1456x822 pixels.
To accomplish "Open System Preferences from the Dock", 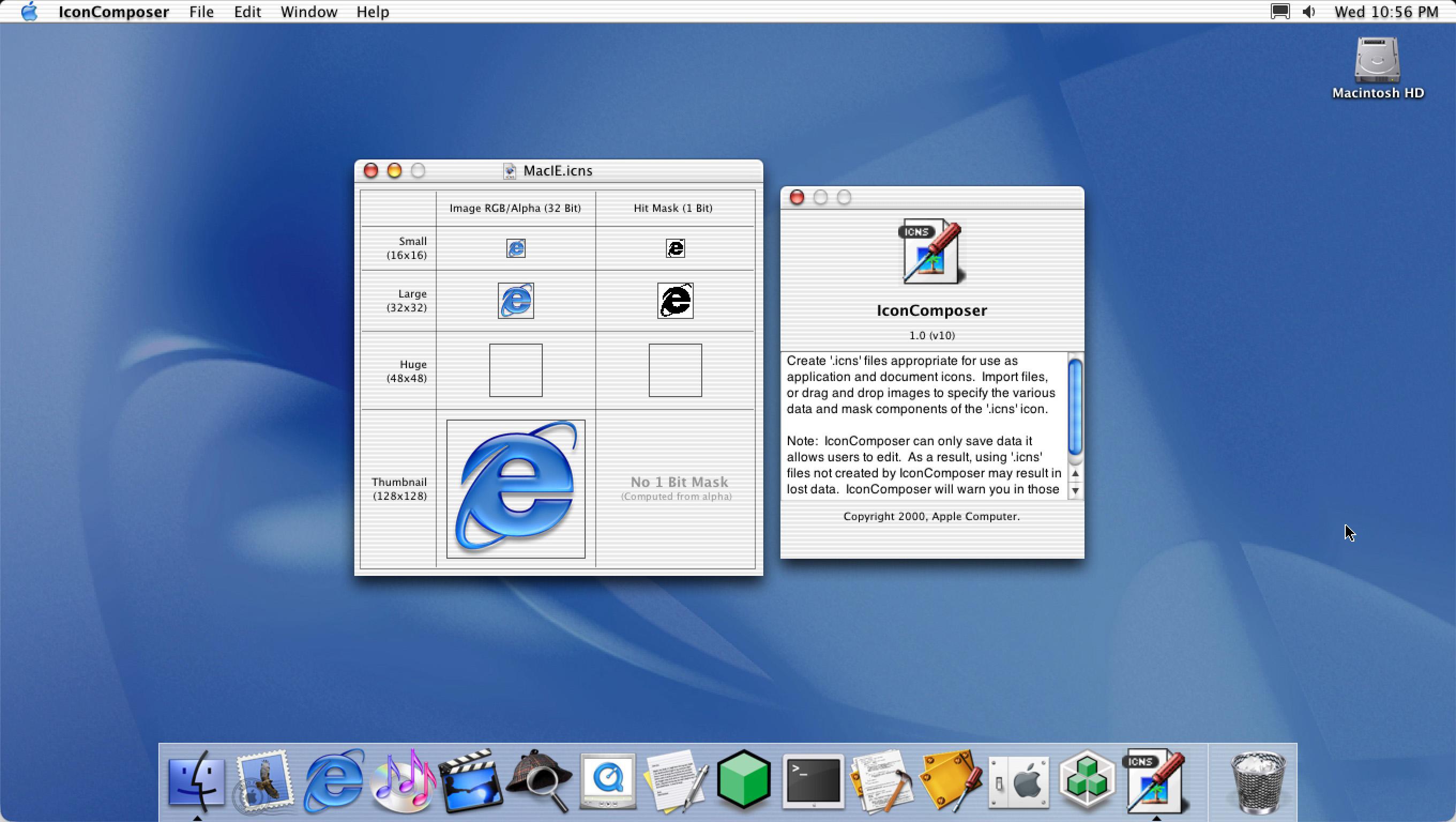I will tap(1019, 782).
